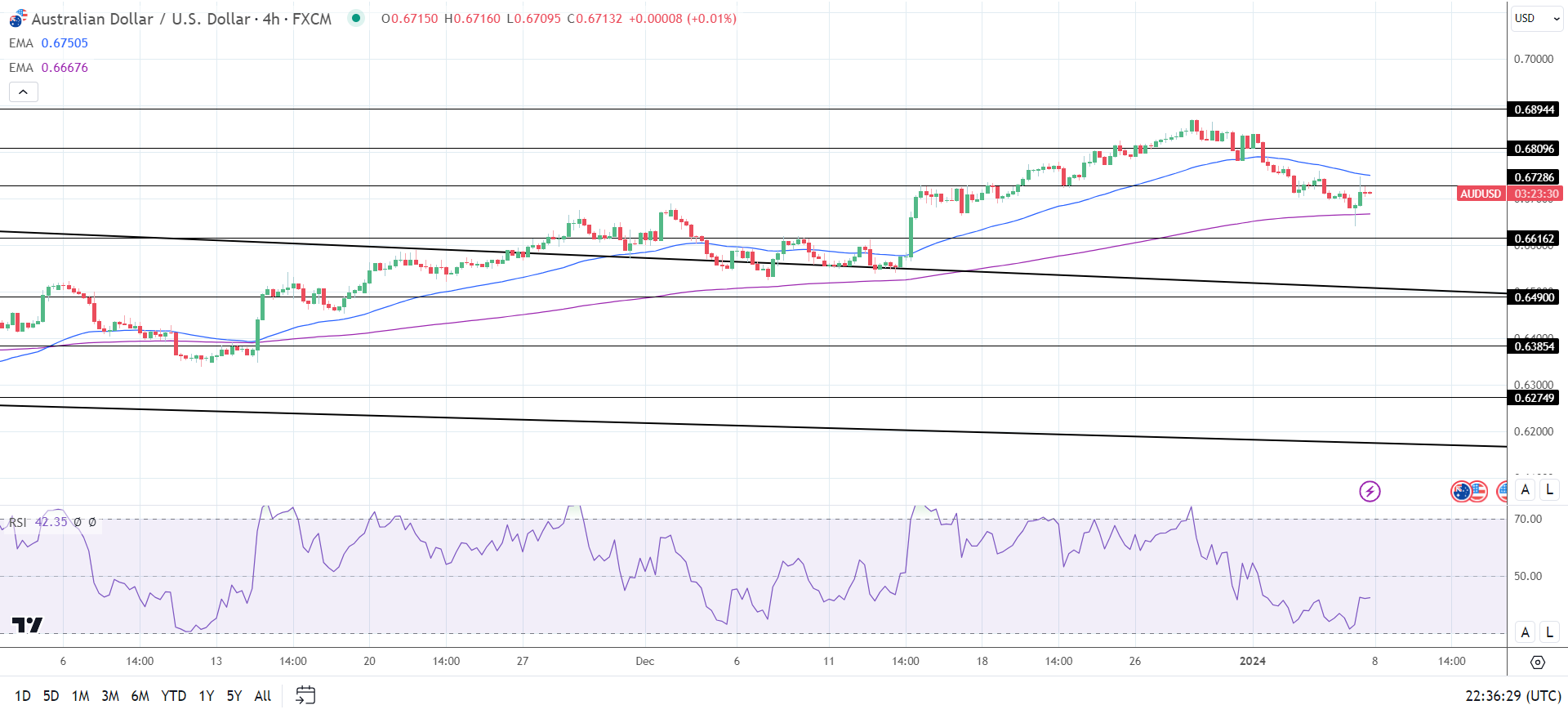The image size is (1568, 714).
Task: Open chart settings gear icon
Action: click(1537, 662)
